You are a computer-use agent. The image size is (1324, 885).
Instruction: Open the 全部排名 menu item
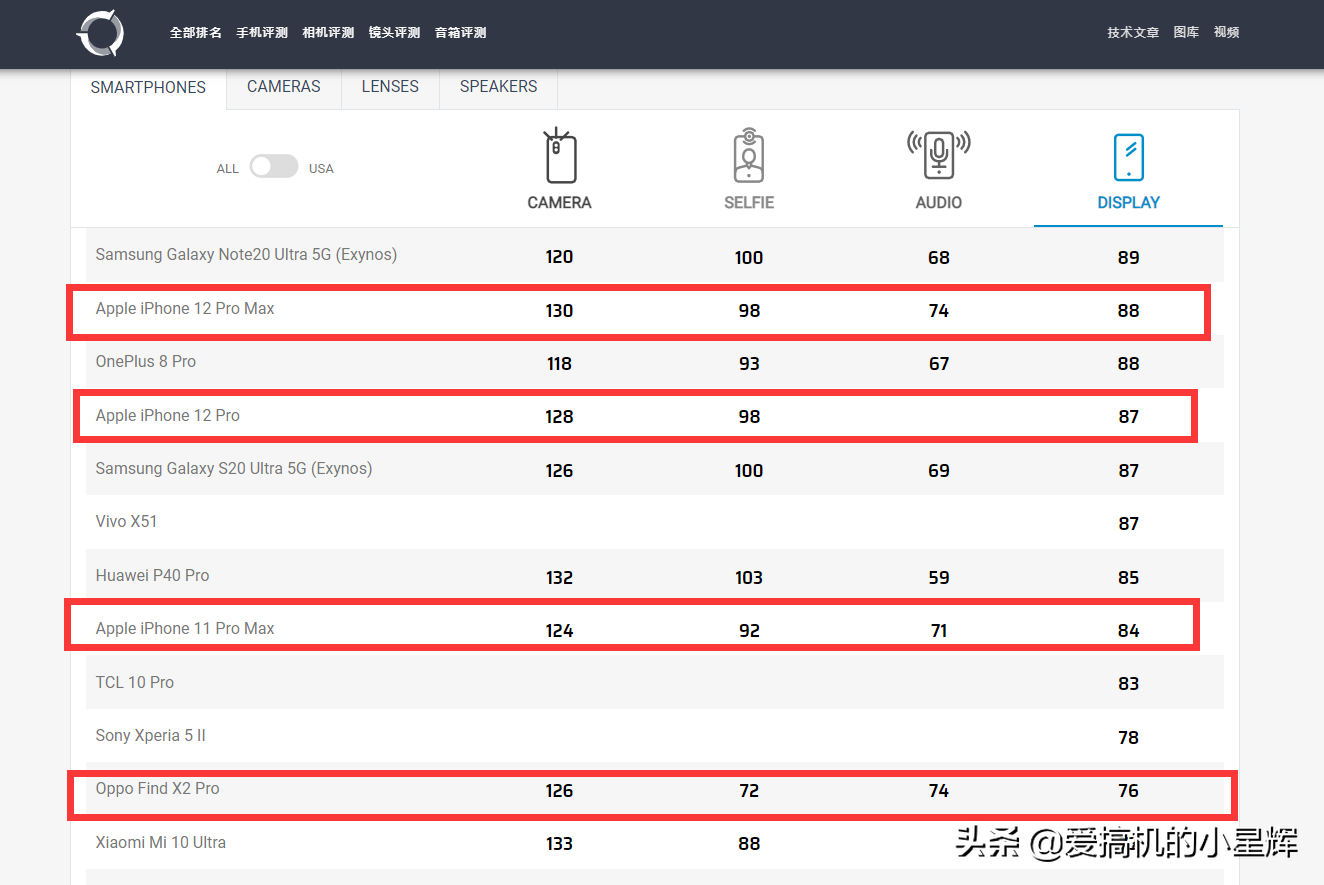[195, 32]
